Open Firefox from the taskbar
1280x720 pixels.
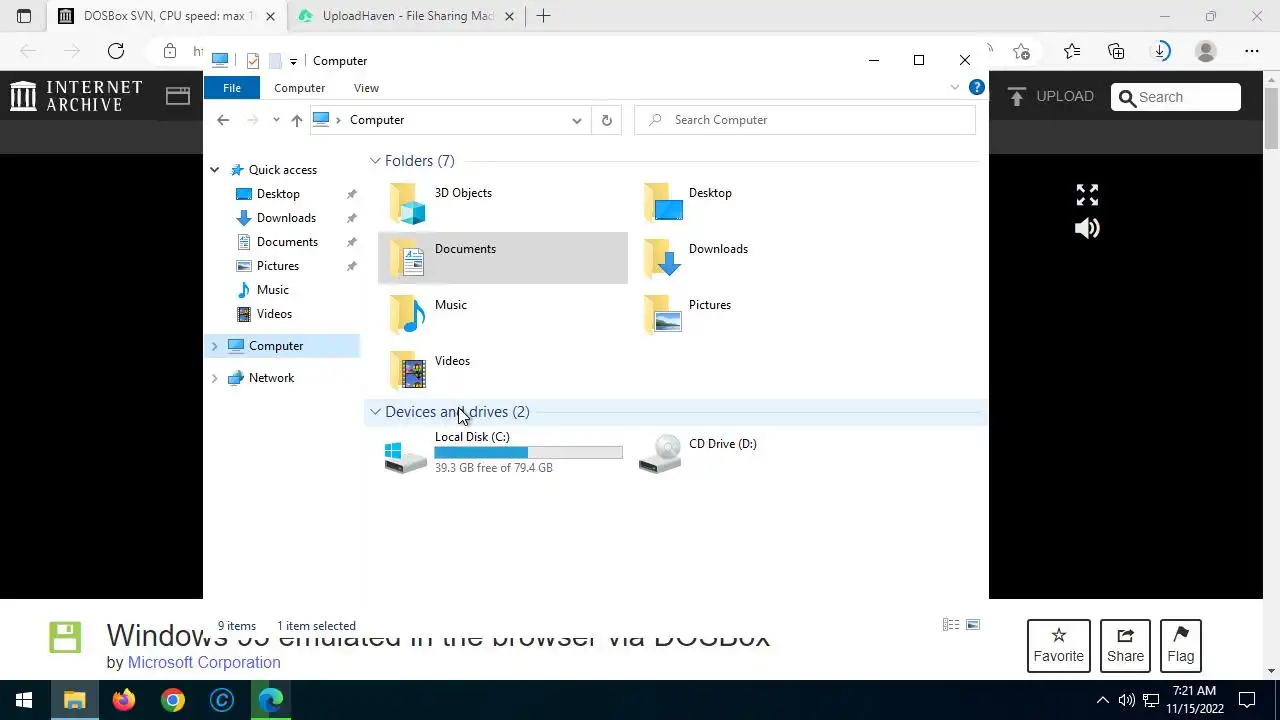tap(124, 700)
